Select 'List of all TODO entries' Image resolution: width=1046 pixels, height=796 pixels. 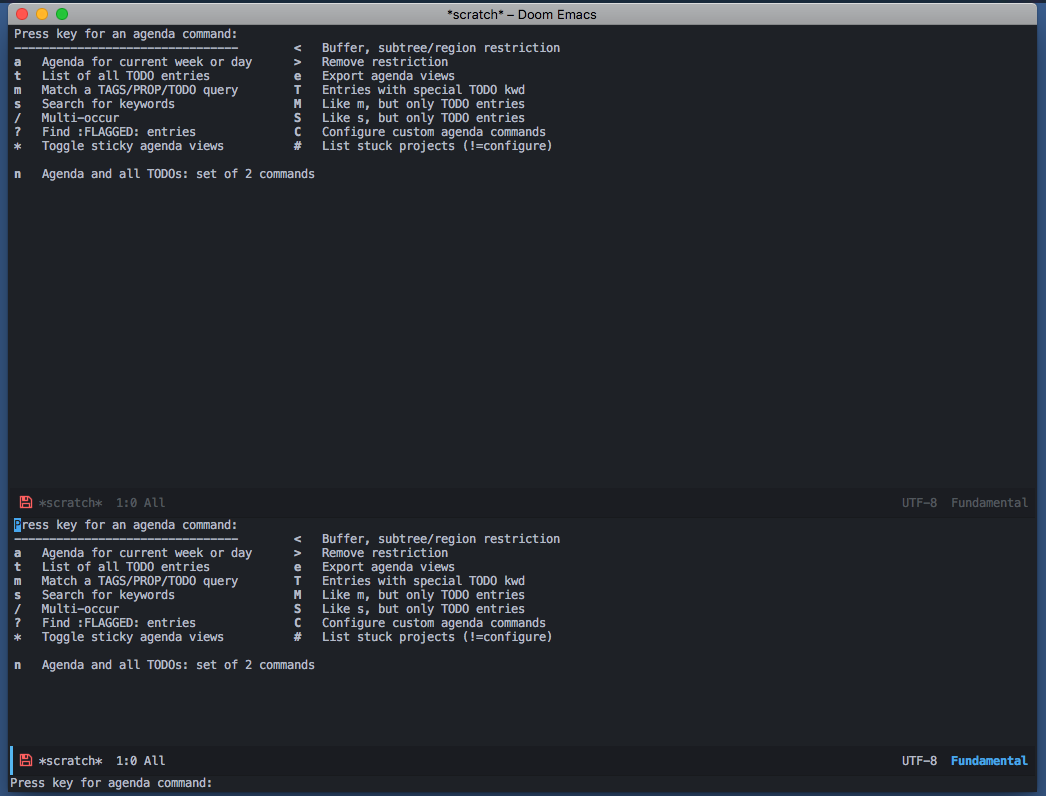tap(127, 75)
